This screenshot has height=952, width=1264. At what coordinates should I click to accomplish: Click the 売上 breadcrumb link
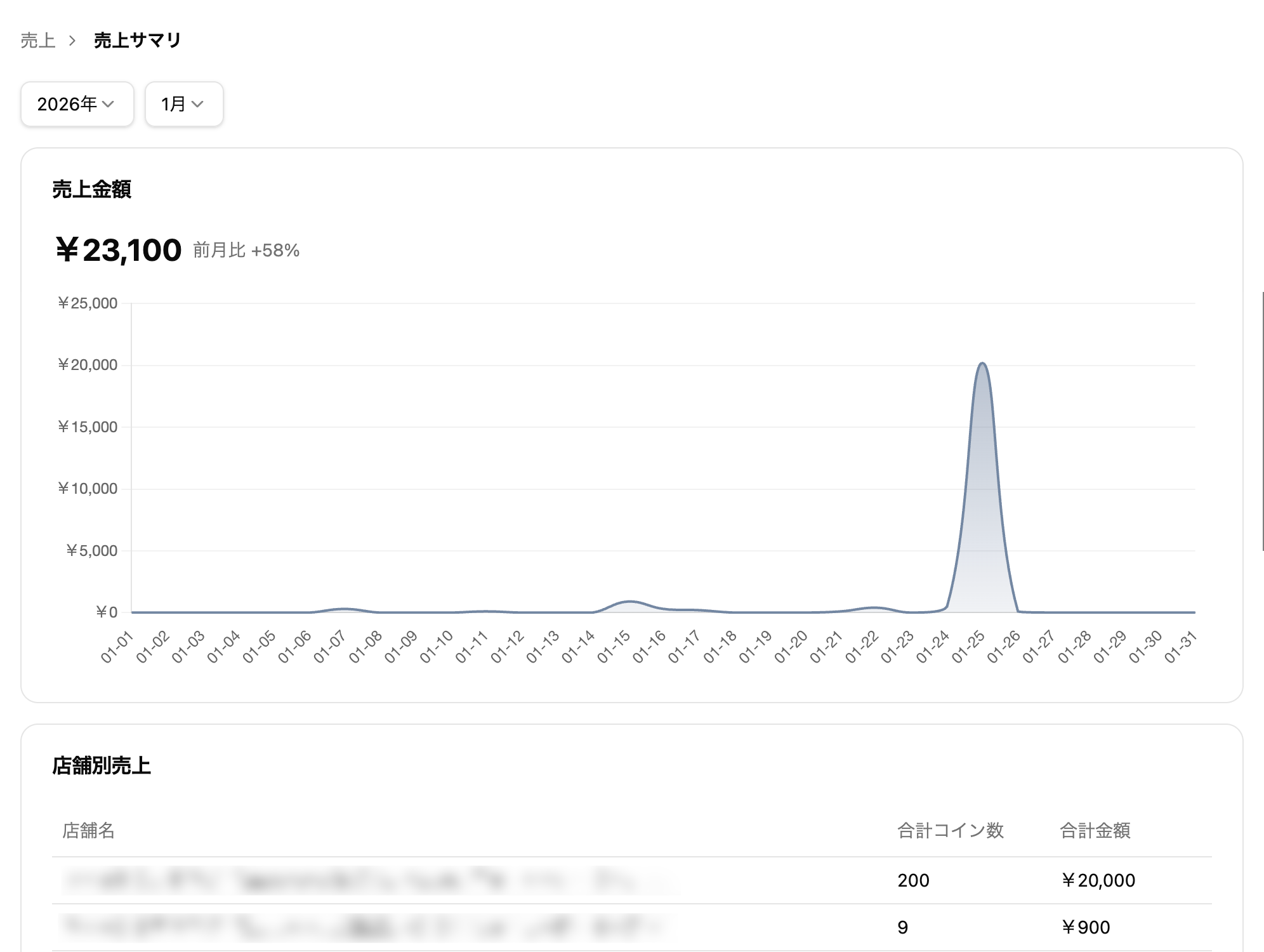tap(38, 41)
